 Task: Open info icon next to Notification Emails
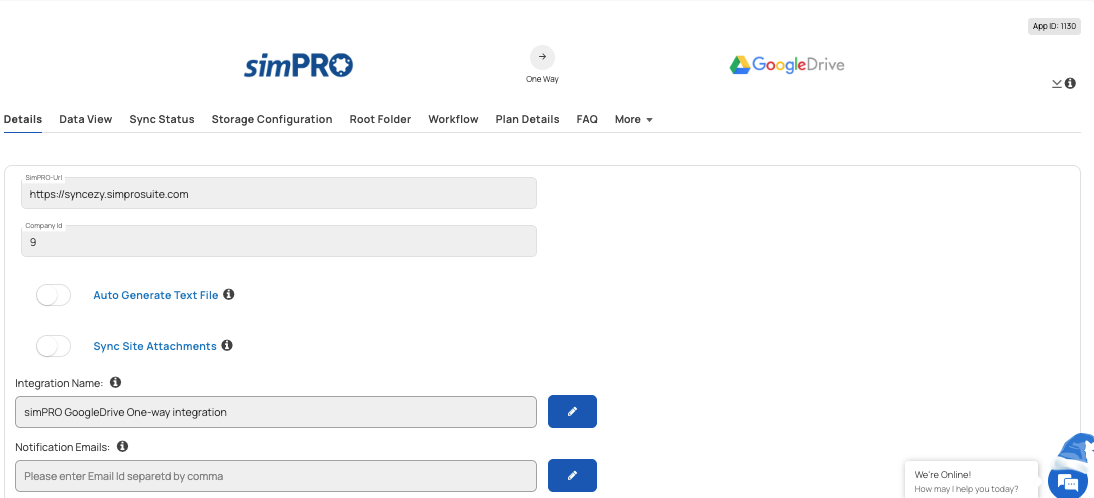click(123, 446)
